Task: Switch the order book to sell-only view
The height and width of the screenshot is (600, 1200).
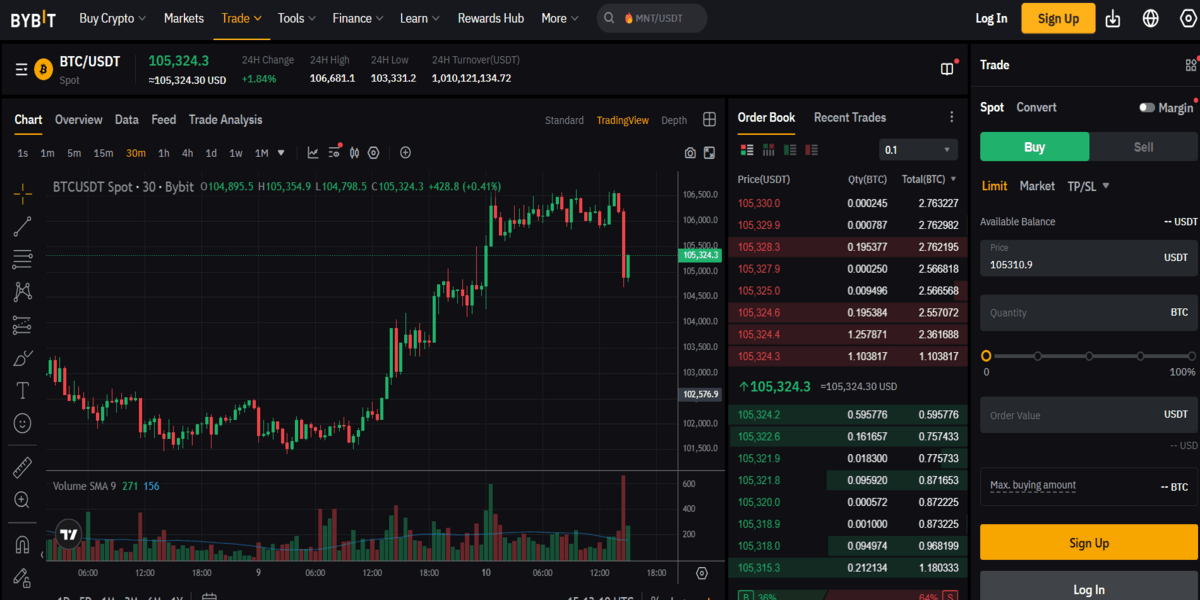Action: (811, 150)
